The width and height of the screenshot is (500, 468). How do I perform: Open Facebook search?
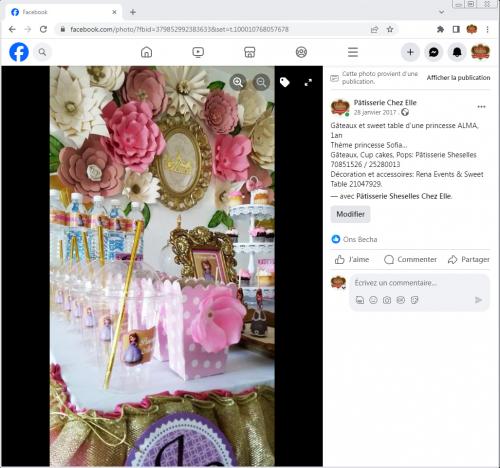pos(42,52)
